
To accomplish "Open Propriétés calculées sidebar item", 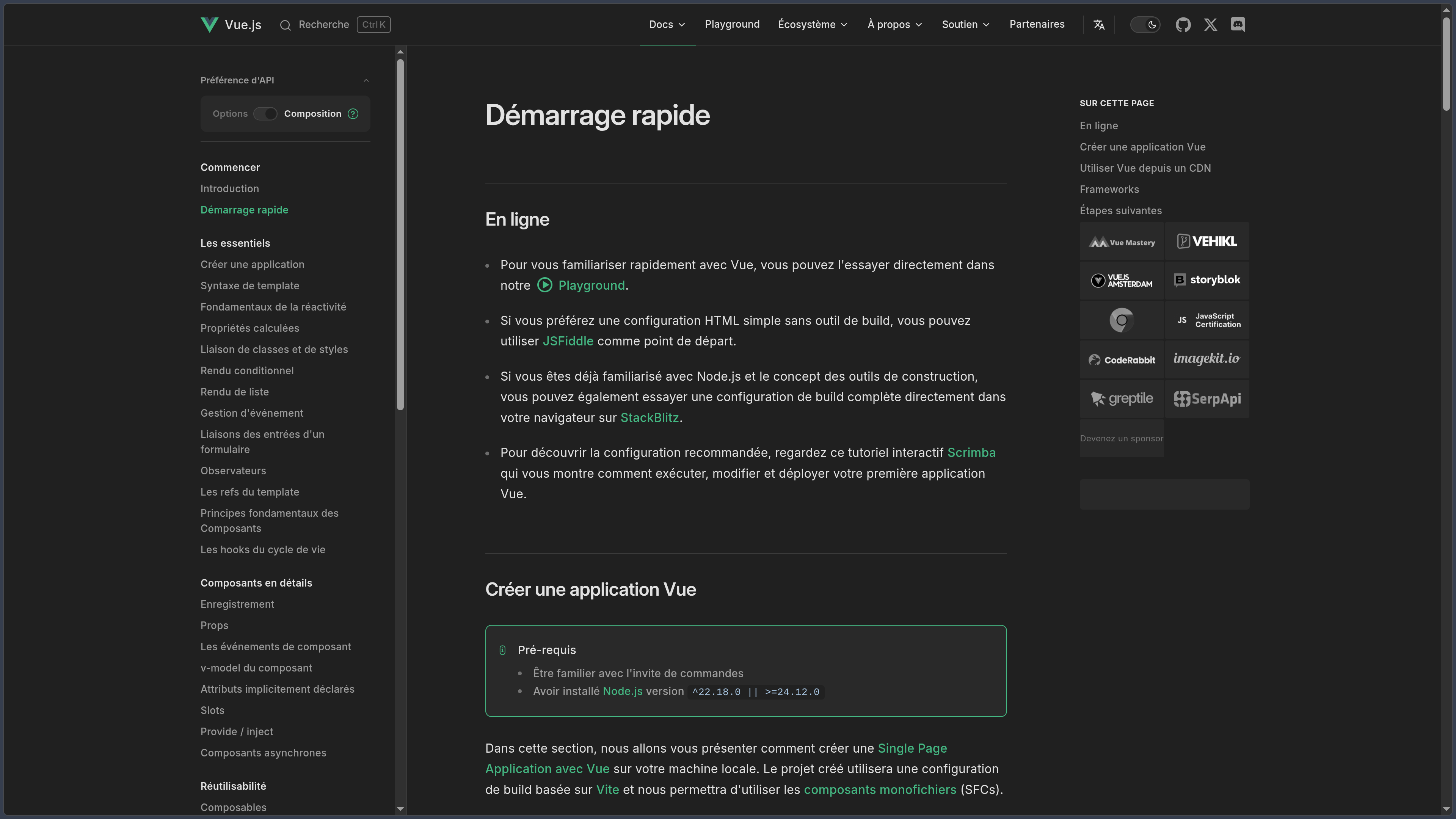I will click(x=250, y=328).
